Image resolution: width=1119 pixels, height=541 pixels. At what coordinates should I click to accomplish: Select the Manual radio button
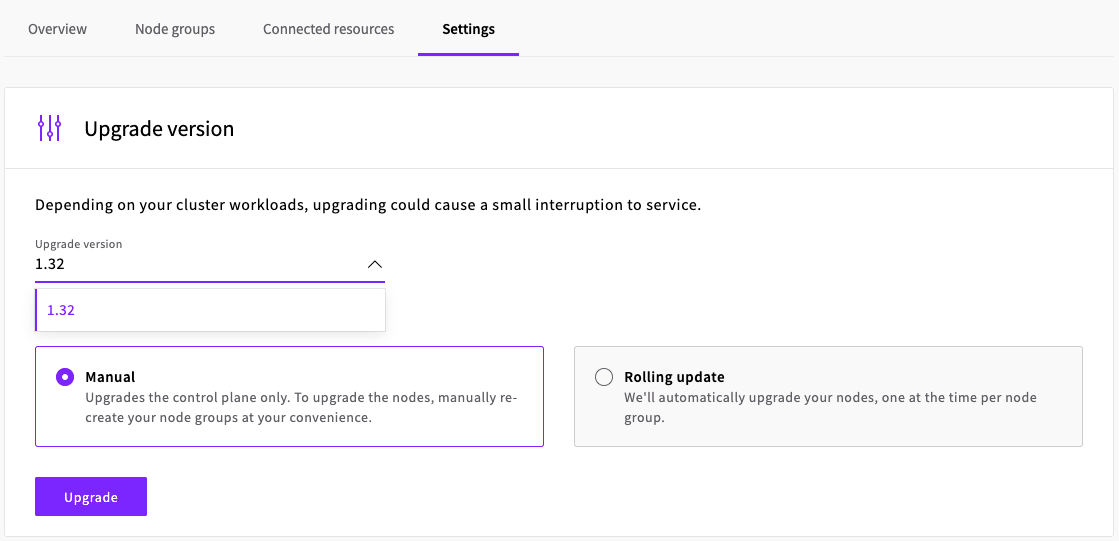click(65, 377)
